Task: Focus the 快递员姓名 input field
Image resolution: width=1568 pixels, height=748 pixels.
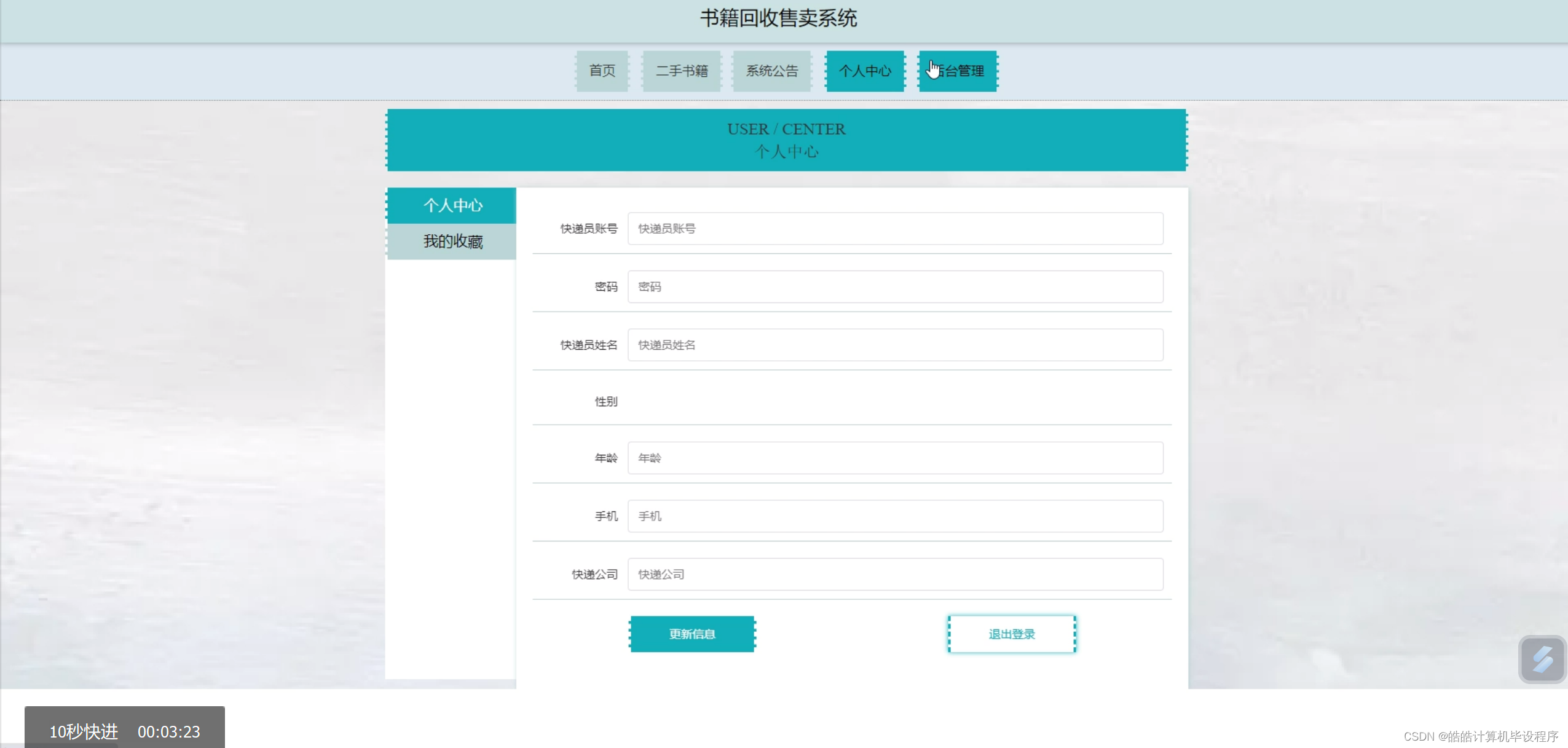Action: [x=895, y=345]
